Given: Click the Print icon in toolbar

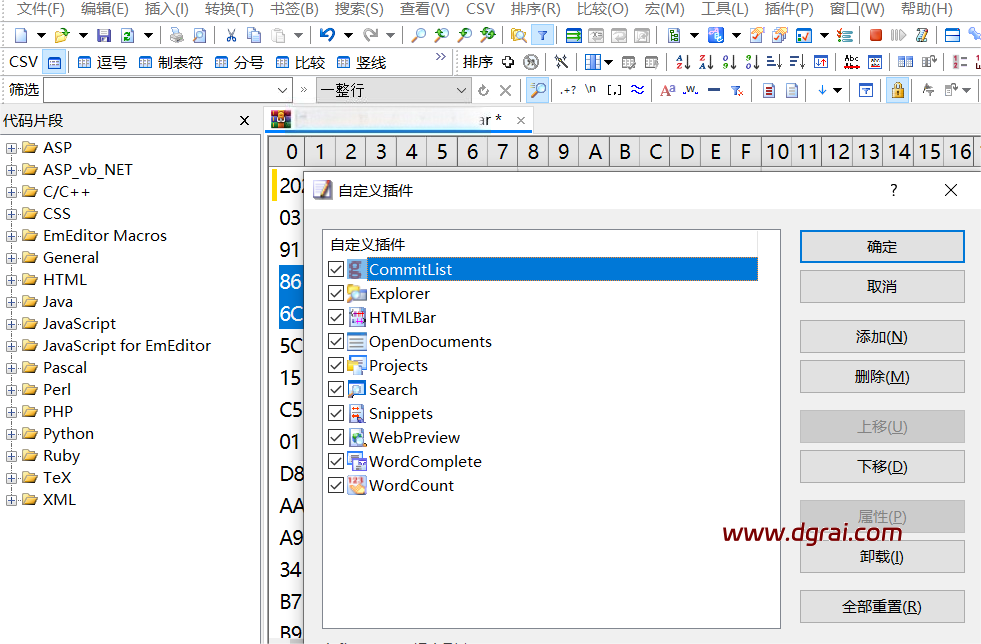Looking at the screenshot, I should (x=177, y=35).
